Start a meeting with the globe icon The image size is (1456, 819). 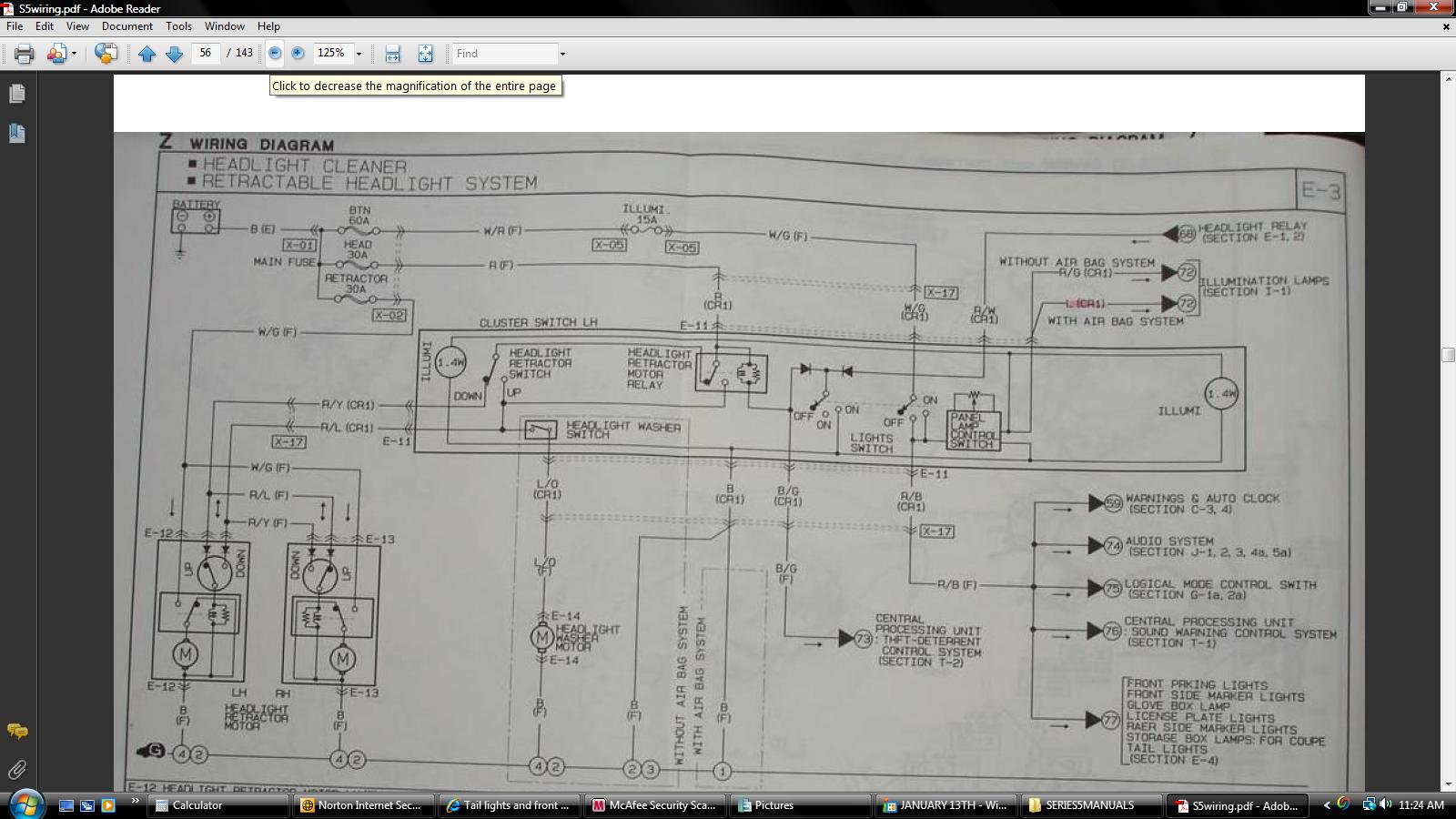tap(106, 54)
